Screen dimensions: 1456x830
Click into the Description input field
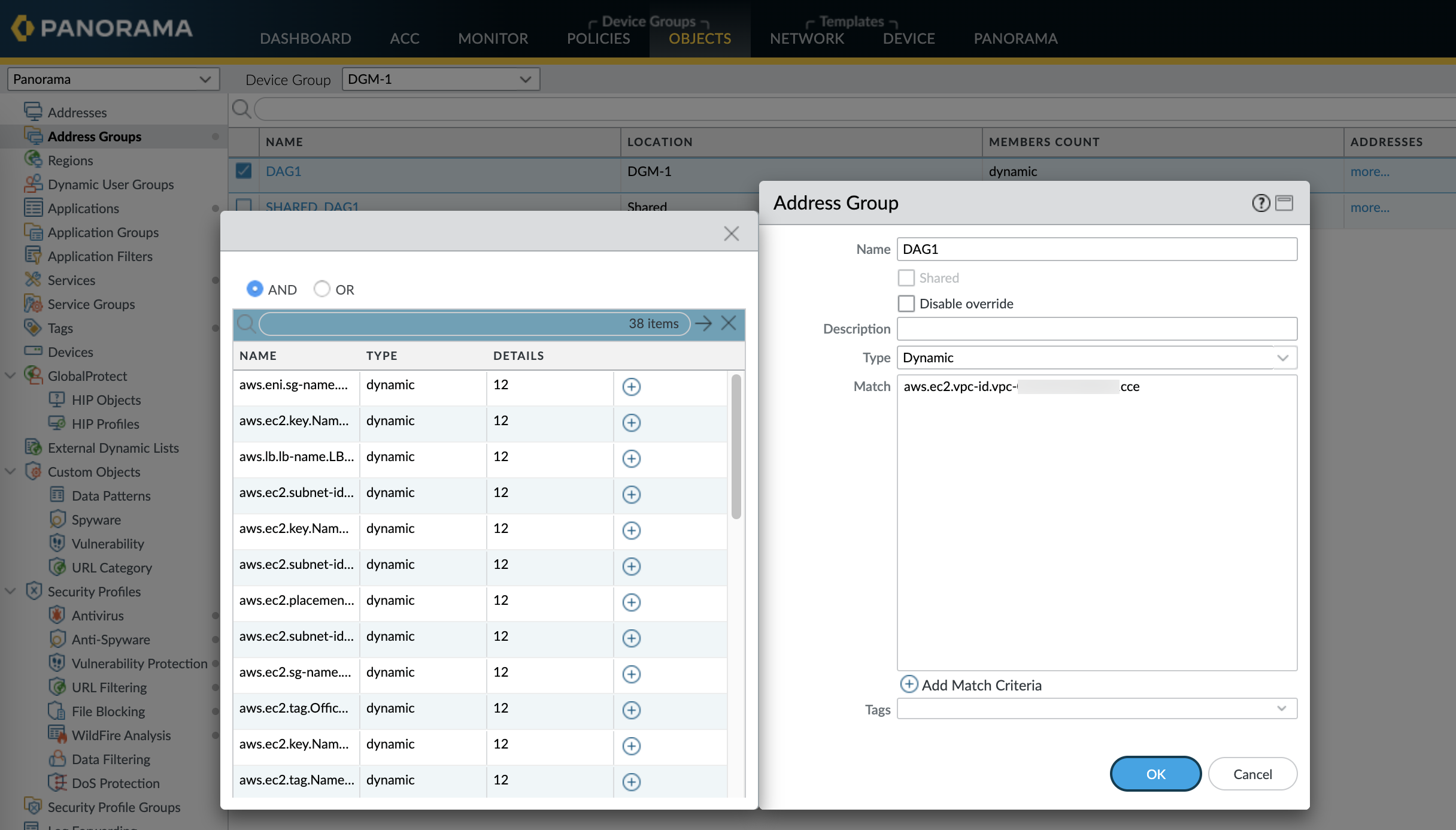pyautogui.click(x=1097, y=329)
